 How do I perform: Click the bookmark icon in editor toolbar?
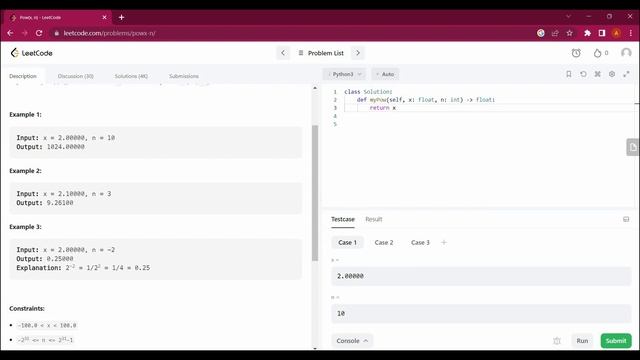569,74
